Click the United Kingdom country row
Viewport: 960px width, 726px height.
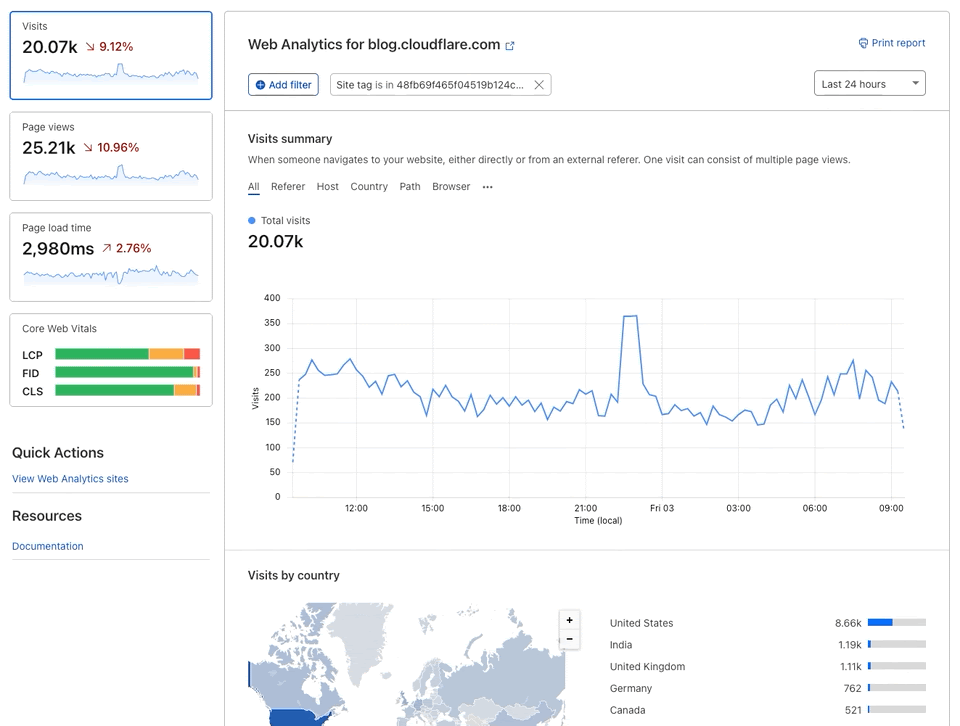pos(768,666)
